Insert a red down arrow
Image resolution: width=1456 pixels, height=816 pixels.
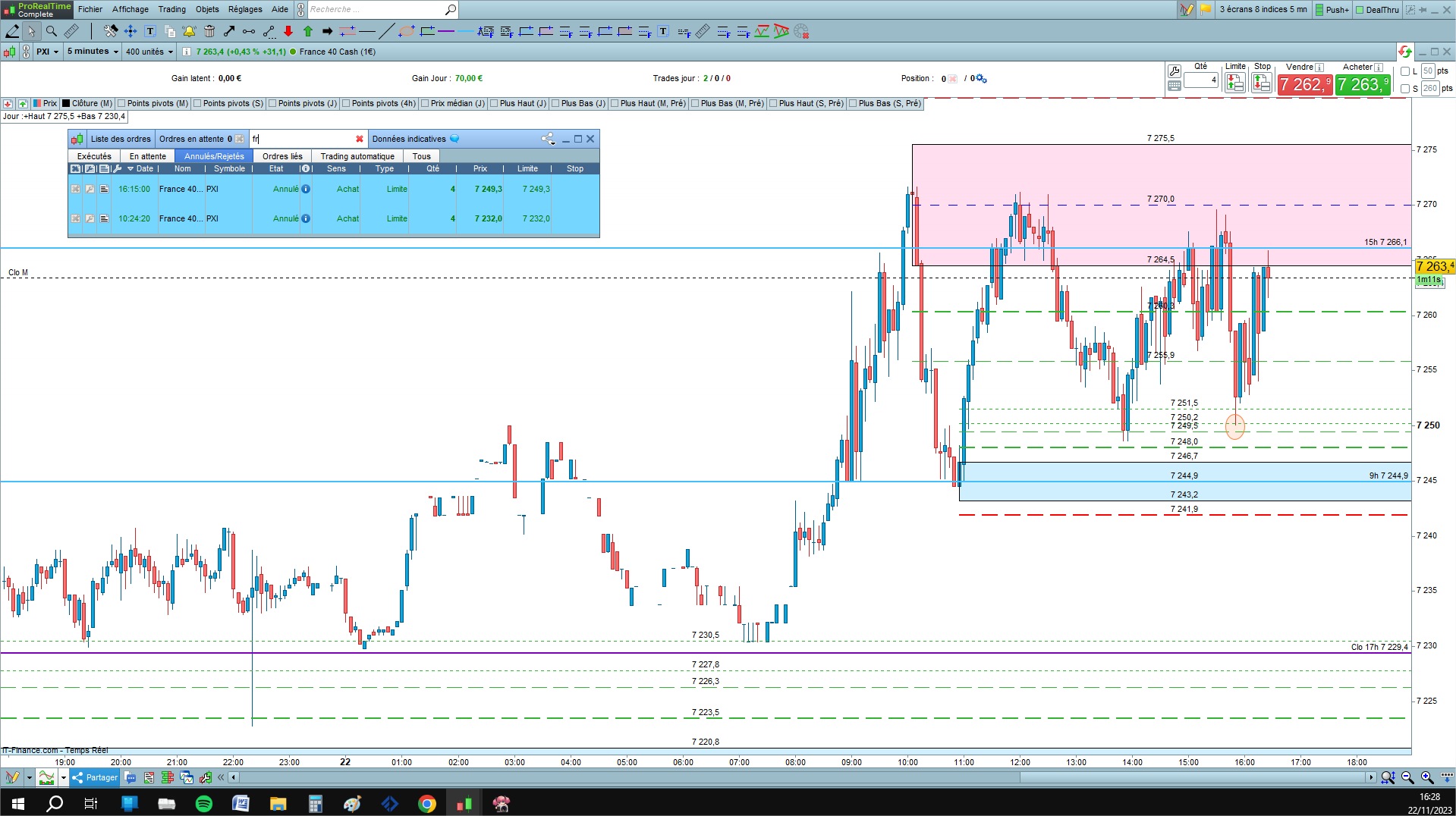(x=288, y=31)
